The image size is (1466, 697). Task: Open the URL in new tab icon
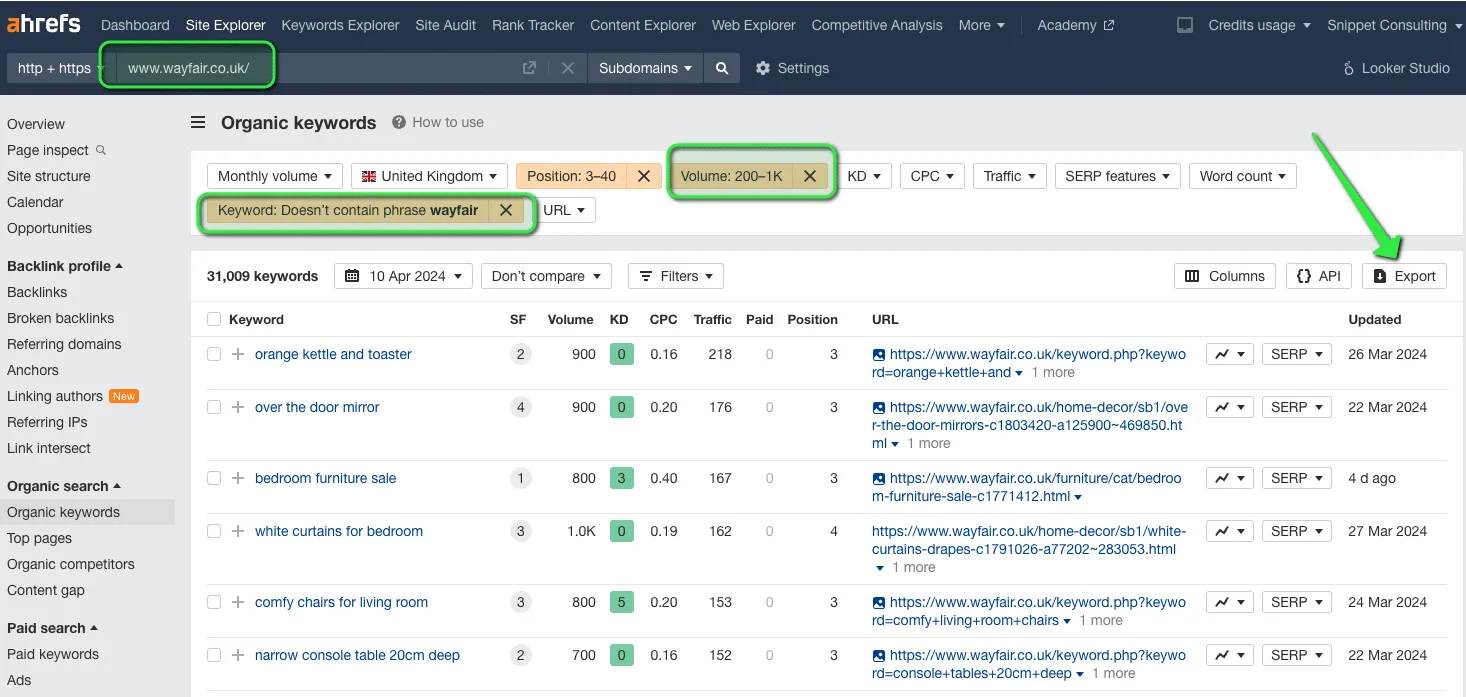tap(529, 68)
